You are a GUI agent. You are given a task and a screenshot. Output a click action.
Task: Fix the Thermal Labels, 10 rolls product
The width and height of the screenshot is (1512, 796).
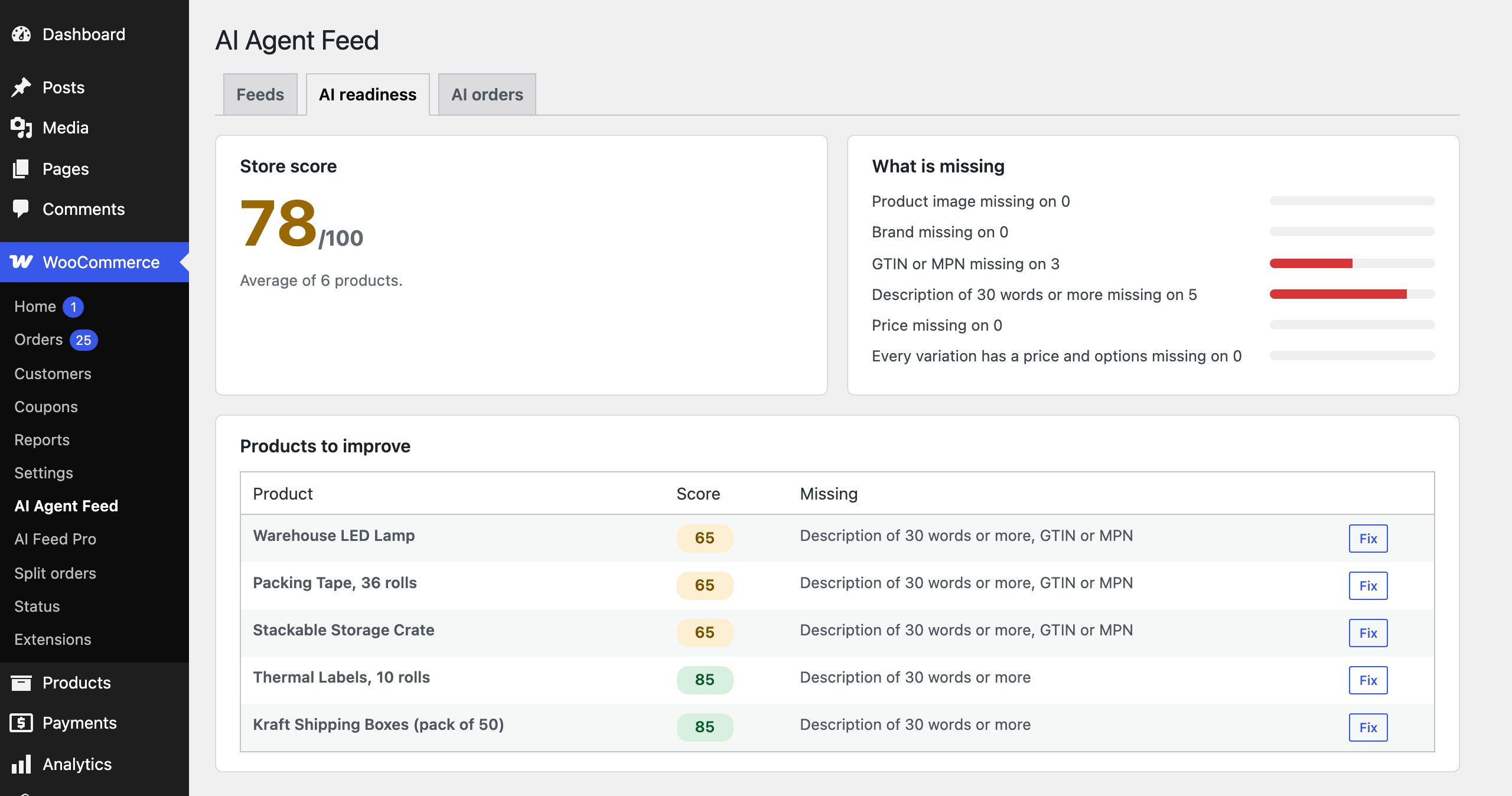coord(1368,680)
